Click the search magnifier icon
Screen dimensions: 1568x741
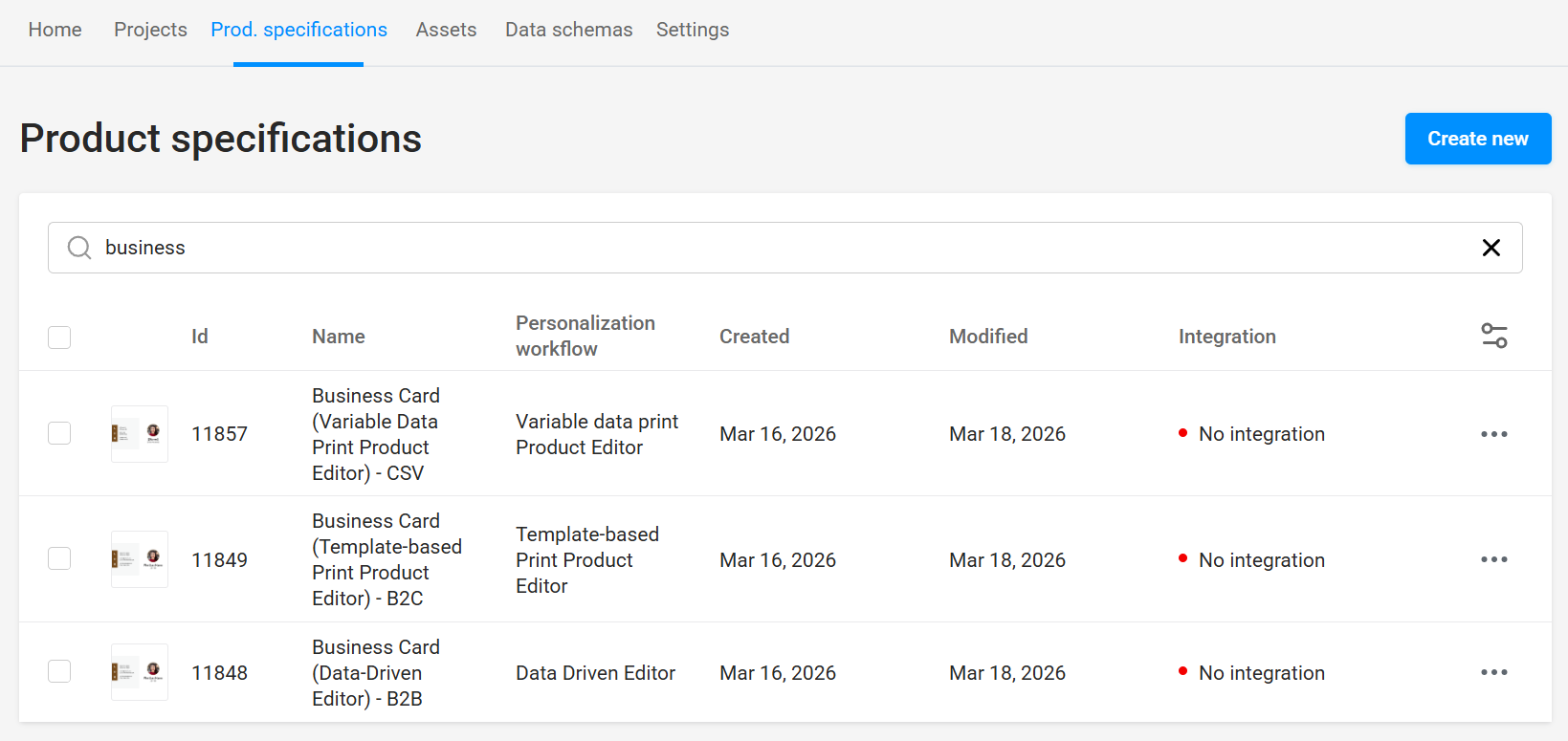tap(79, 248)
